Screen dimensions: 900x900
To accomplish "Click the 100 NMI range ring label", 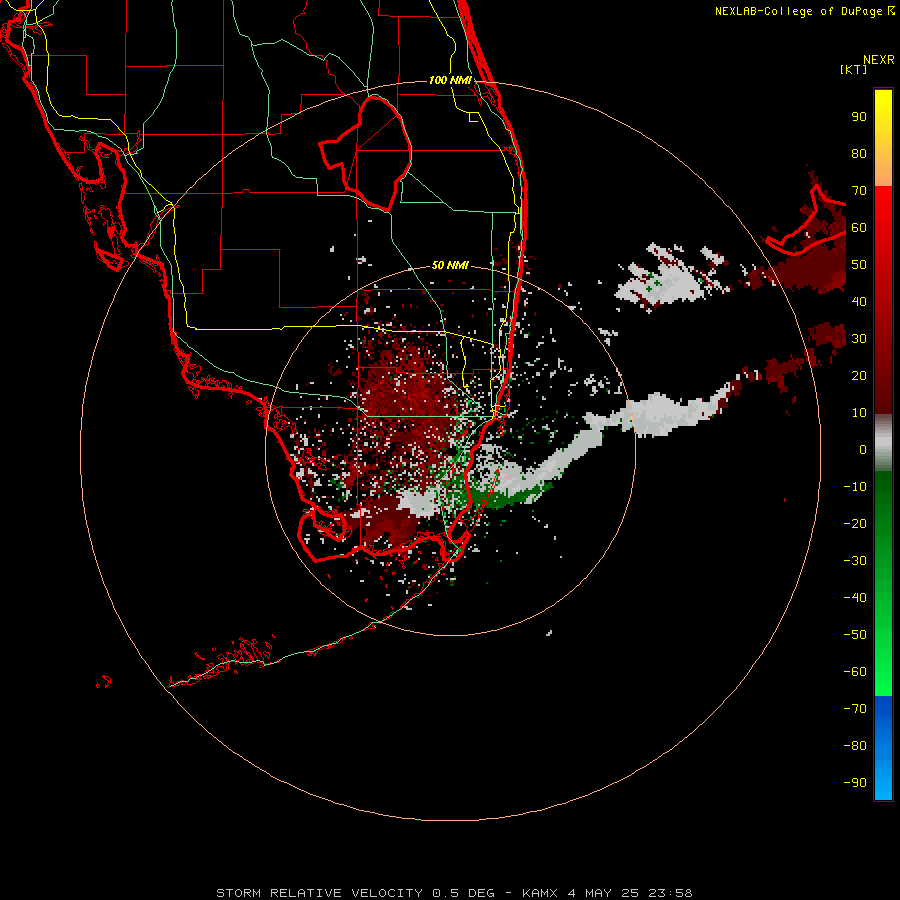I will point(450,80).
